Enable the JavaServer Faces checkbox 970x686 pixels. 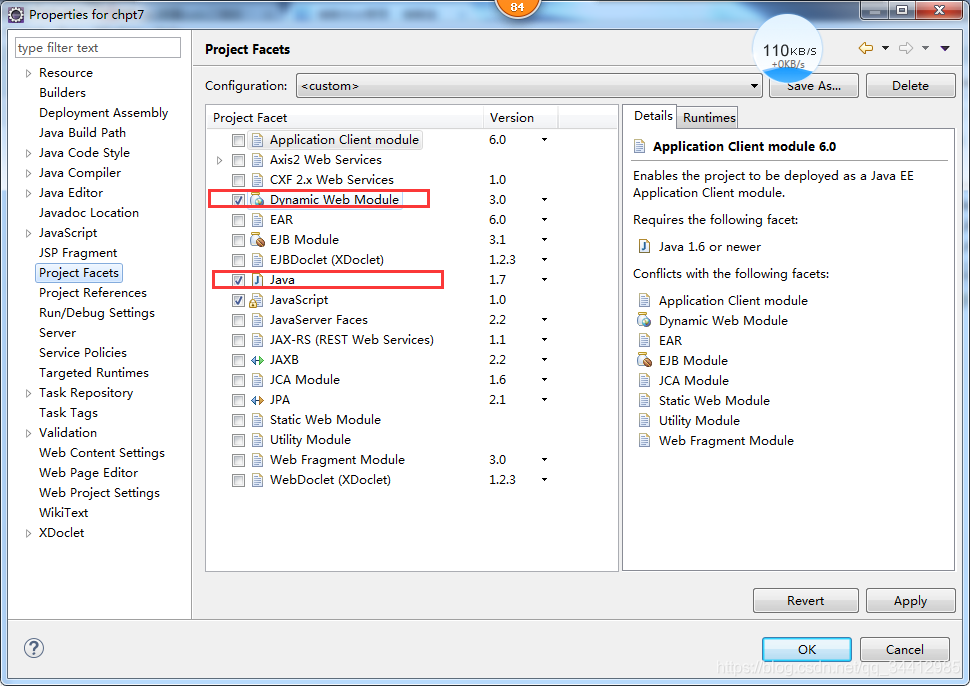pyautogui.click(x=238, y=320)
